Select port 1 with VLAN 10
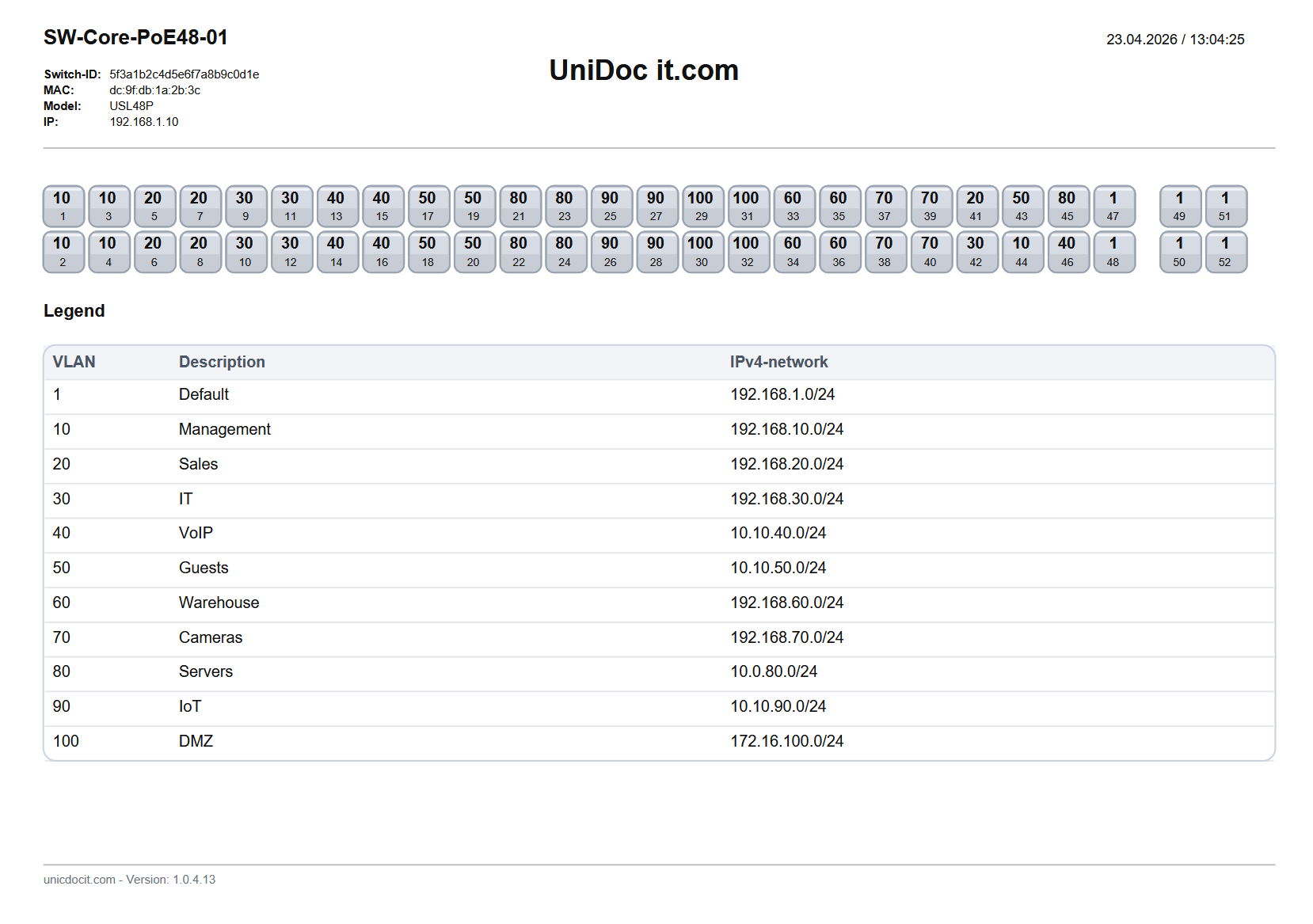Image resolution: width=1313 pixels, height=924 pixels. [x=63, y=206]
